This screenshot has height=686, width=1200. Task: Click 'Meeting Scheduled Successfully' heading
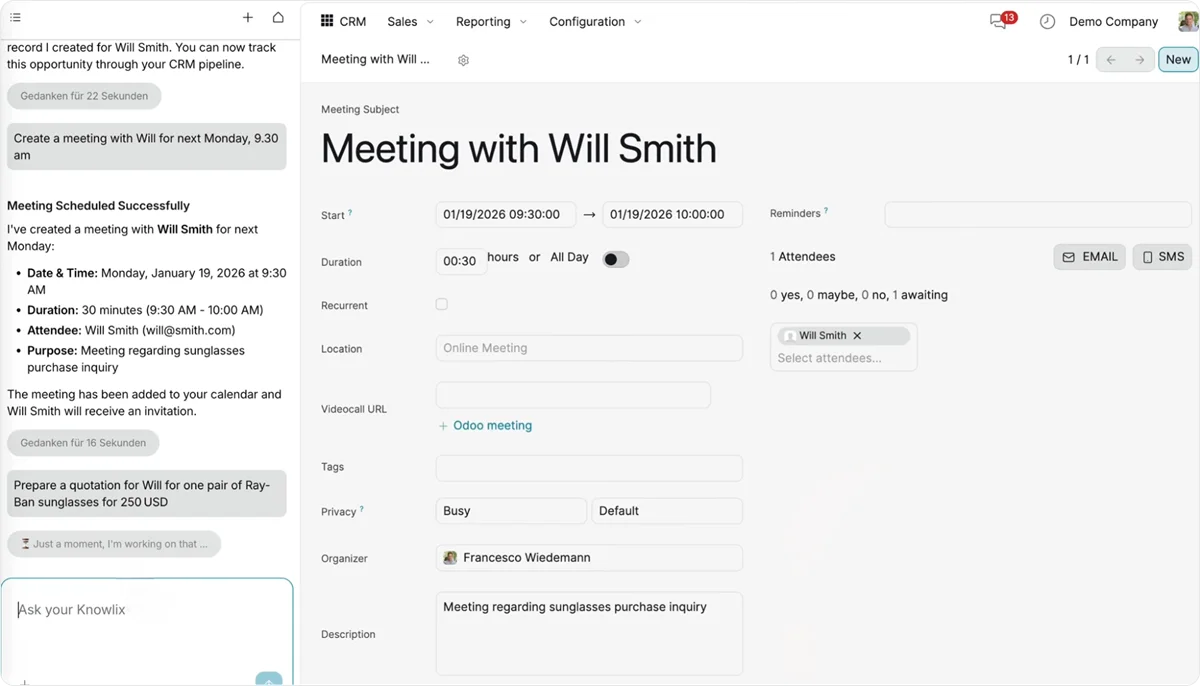tap(98, 206)
